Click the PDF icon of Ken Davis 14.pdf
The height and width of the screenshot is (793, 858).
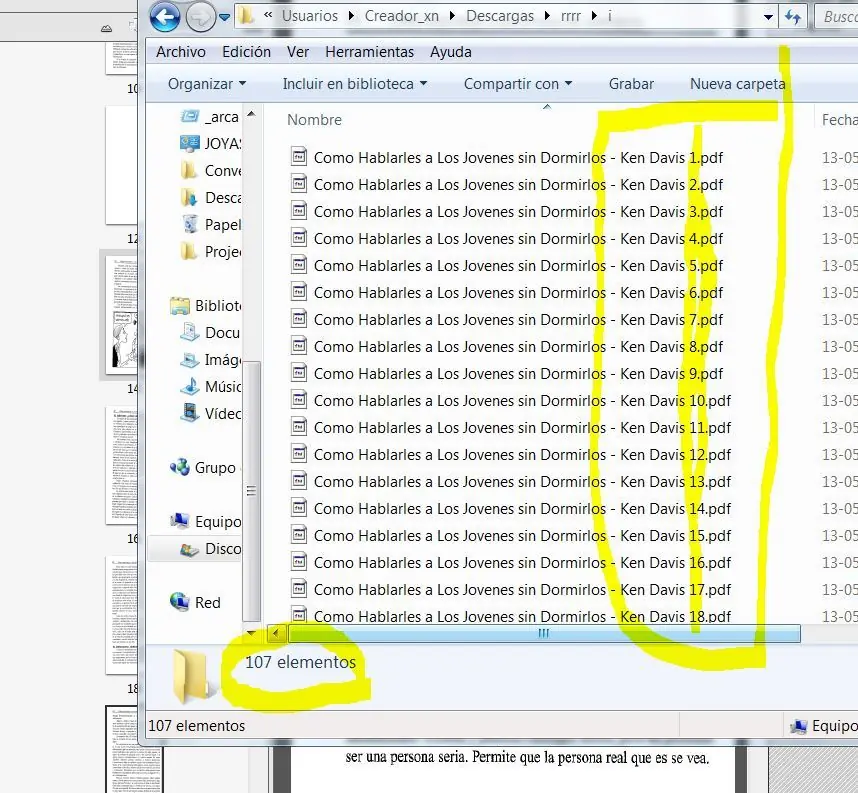pos(299,508)
